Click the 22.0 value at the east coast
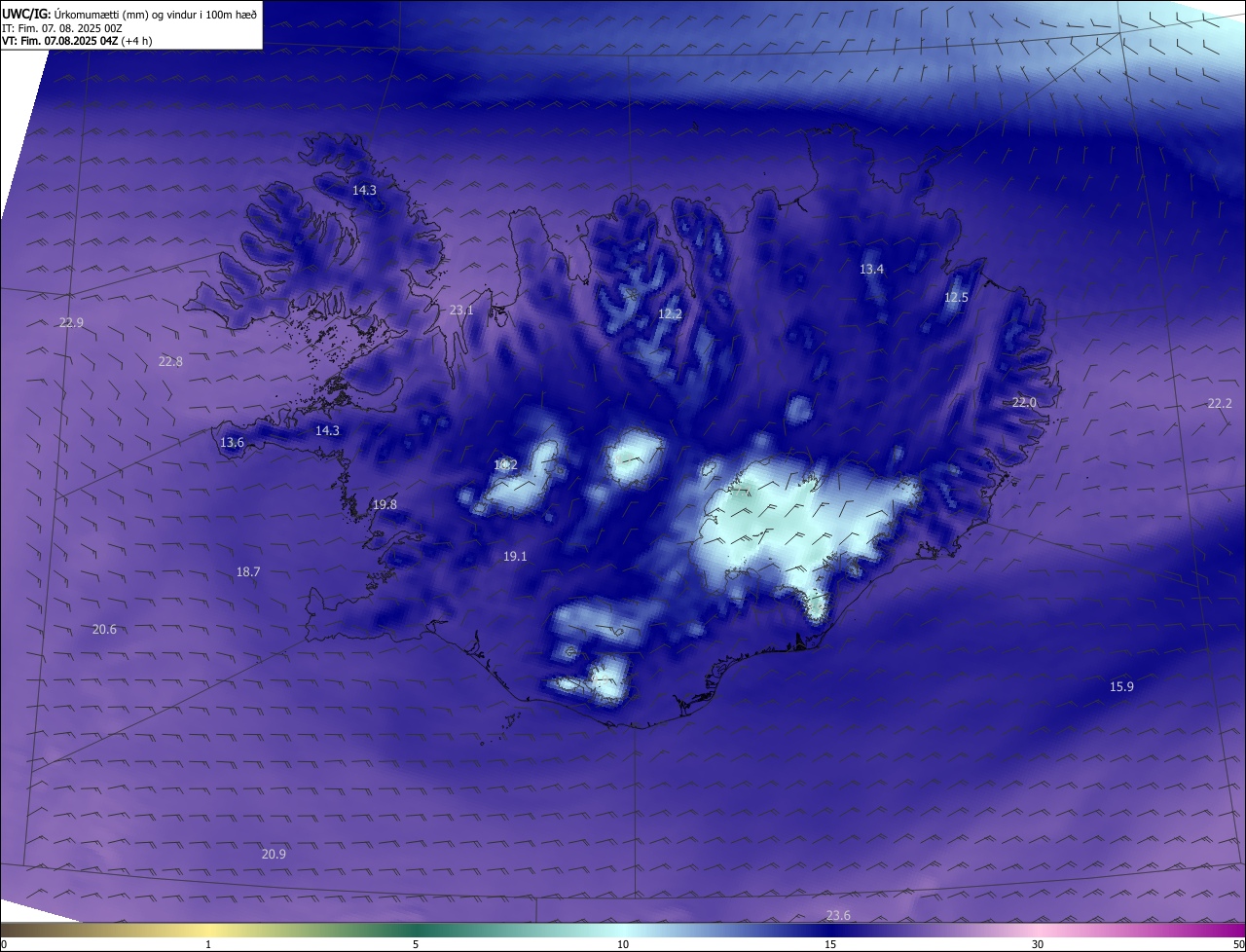Screen dimensions: 1246x952 pos(1024,402)
